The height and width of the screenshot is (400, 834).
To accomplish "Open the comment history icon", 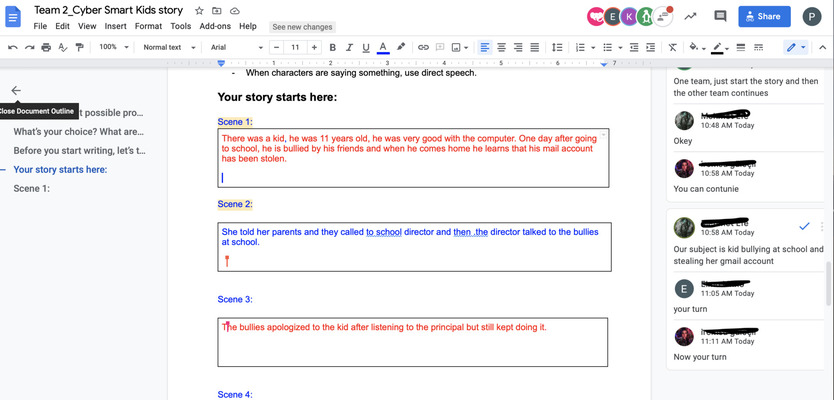I will pos(720,16).
